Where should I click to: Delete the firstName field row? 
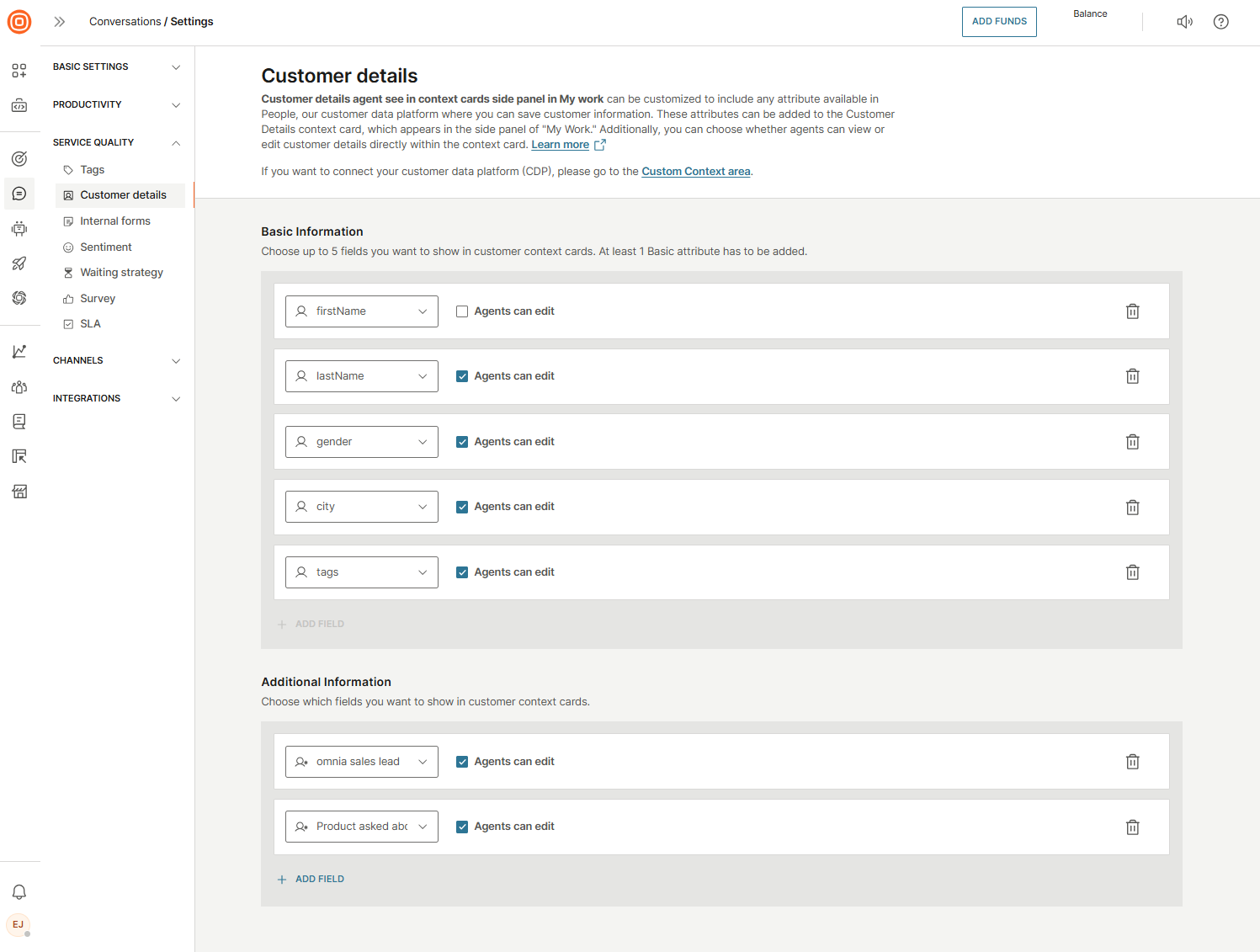(1132, 311)
